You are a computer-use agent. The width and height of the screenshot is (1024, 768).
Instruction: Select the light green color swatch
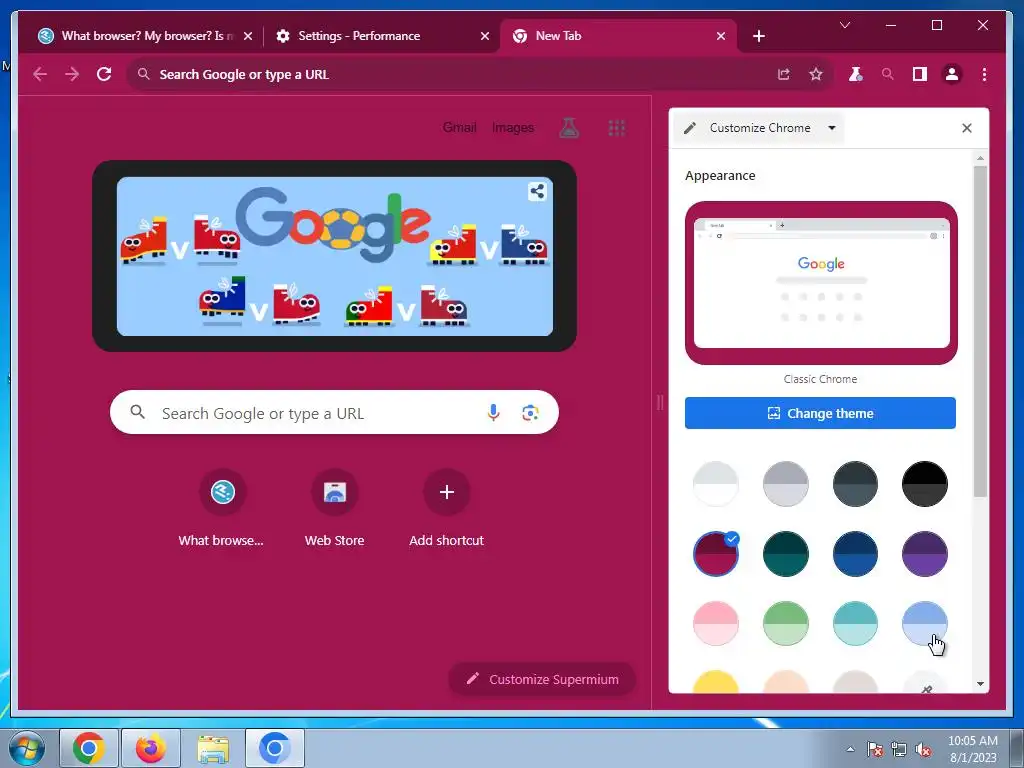(x=786, y=624)
